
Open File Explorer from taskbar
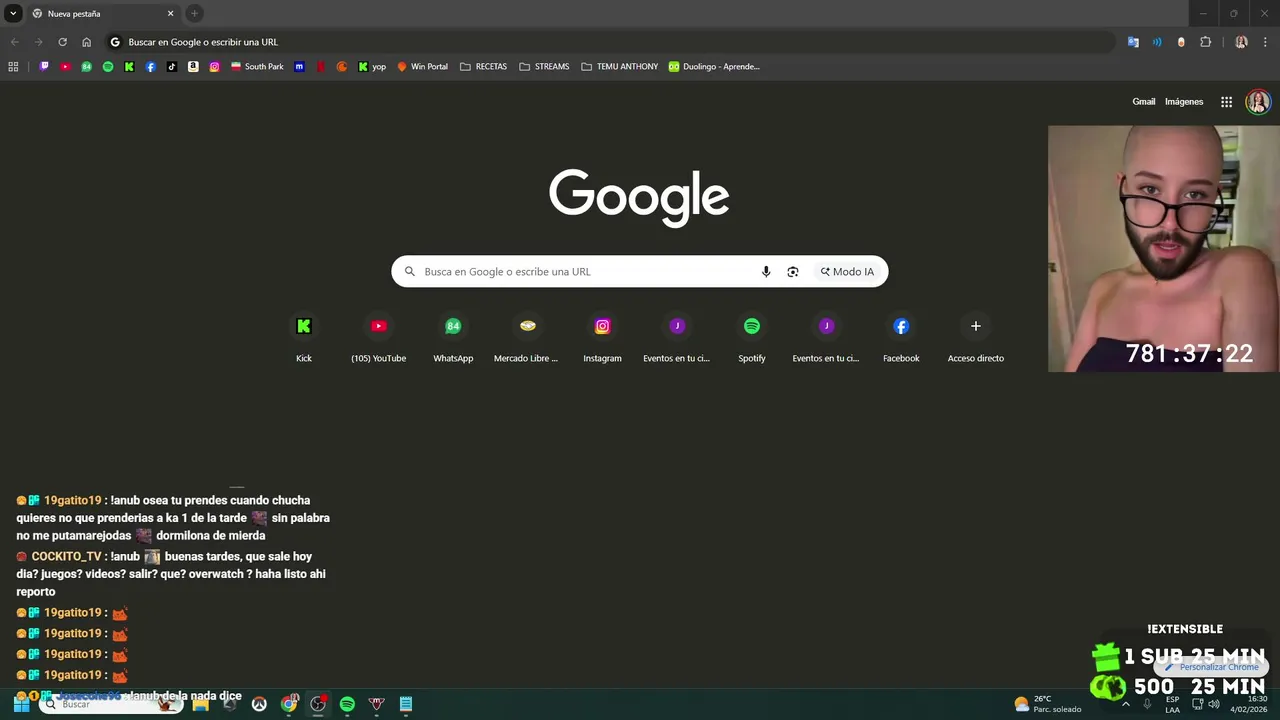[x=200, y=704]
